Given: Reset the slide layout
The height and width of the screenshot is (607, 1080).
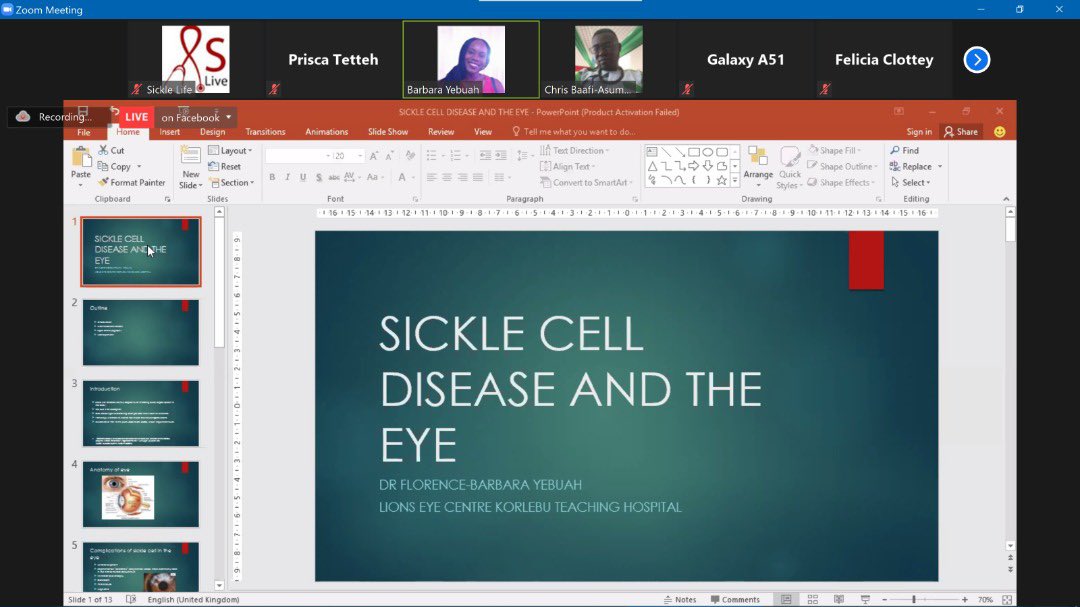Looking at the screenshot, I should coord(225,166).
